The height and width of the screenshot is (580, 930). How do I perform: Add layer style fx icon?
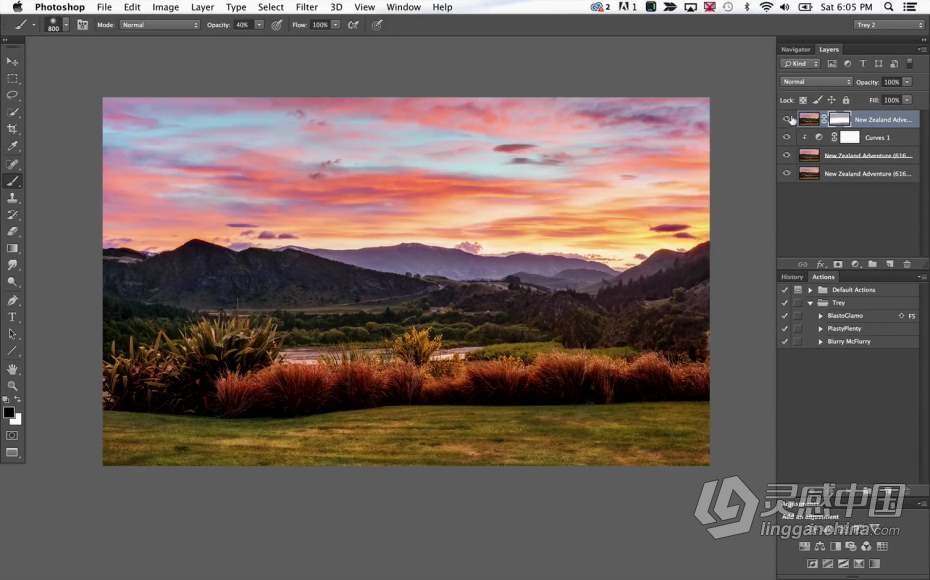(820, 264)
